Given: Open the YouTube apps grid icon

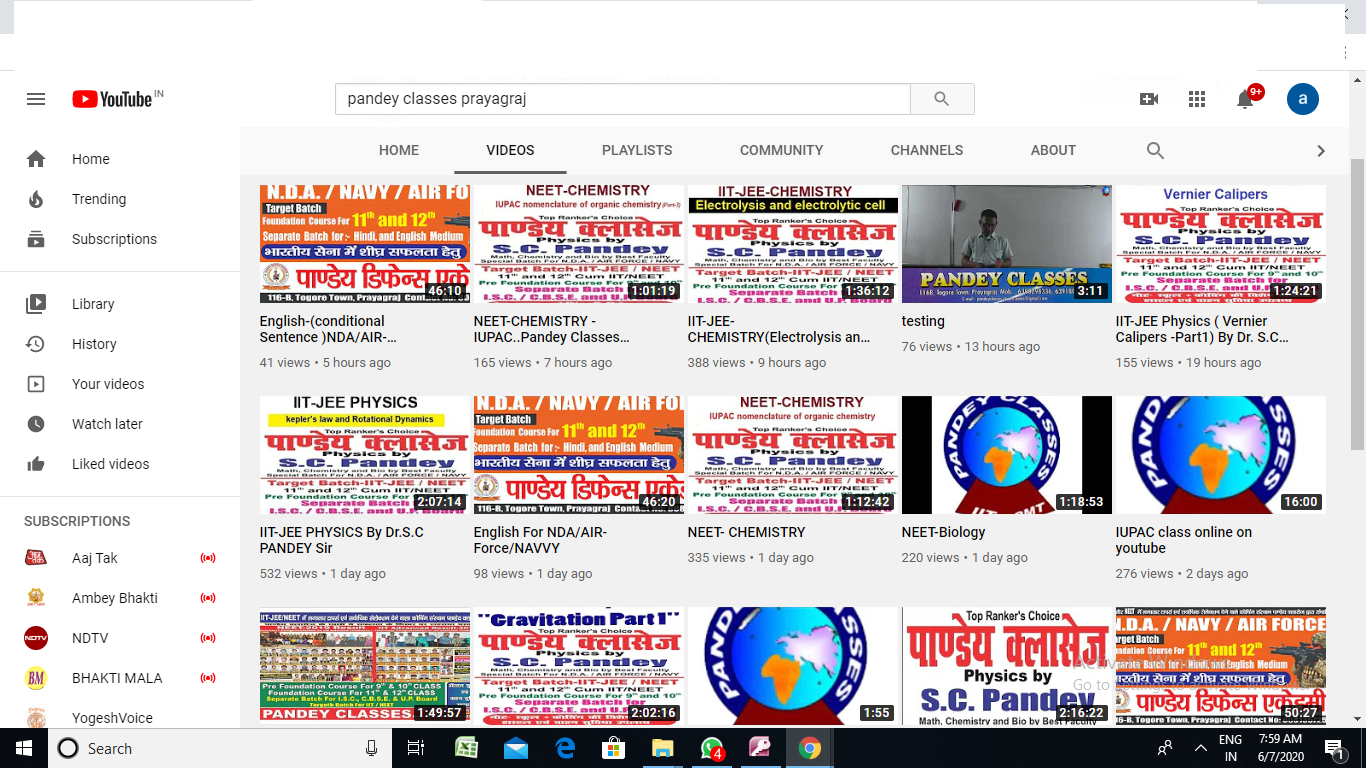Looking at the screenshot, I should click(1197, 99).
